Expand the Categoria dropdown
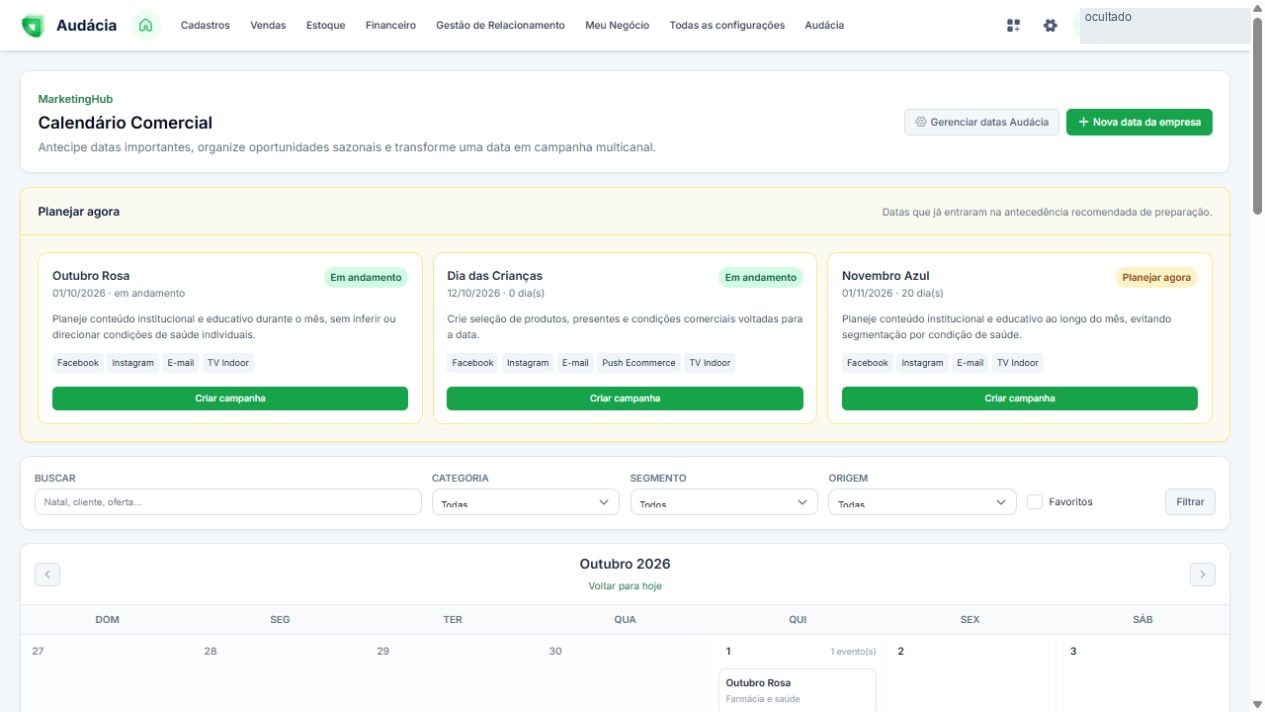 526,502
